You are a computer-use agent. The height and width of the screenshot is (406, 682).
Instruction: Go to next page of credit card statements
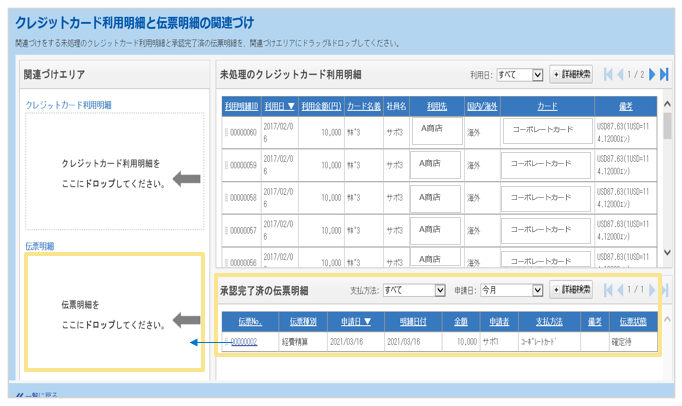(x=651, y=75)
